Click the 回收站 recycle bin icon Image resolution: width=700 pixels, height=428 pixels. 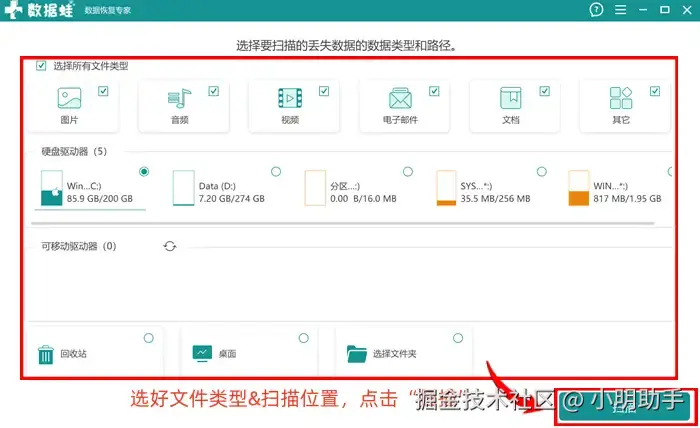(46, 355)
